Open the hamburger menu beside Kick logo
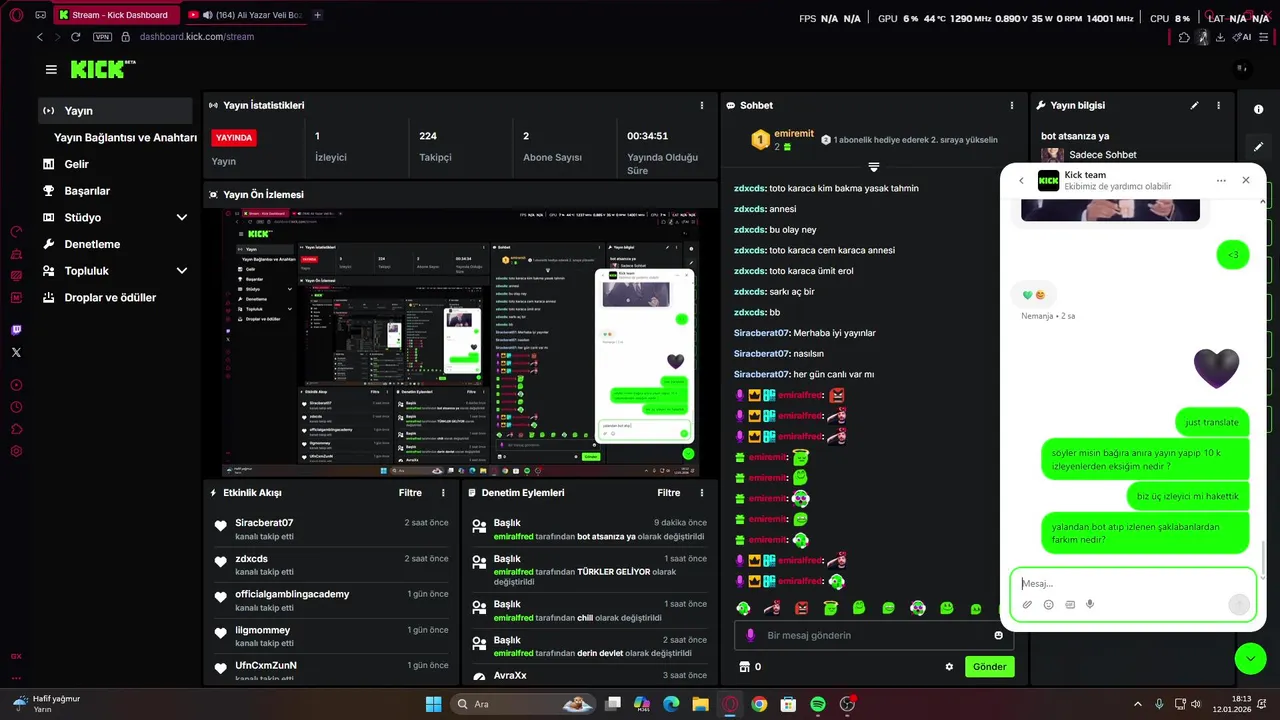This screenshot has width=1280, height=720. point(51,69)
